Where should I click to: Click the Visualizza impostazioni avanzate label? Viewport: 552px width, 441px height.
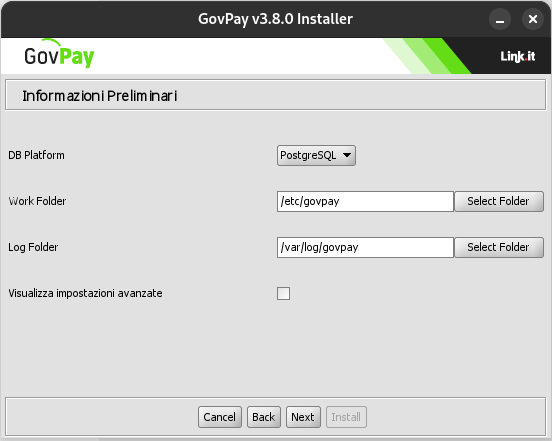(x=85, y=293)
